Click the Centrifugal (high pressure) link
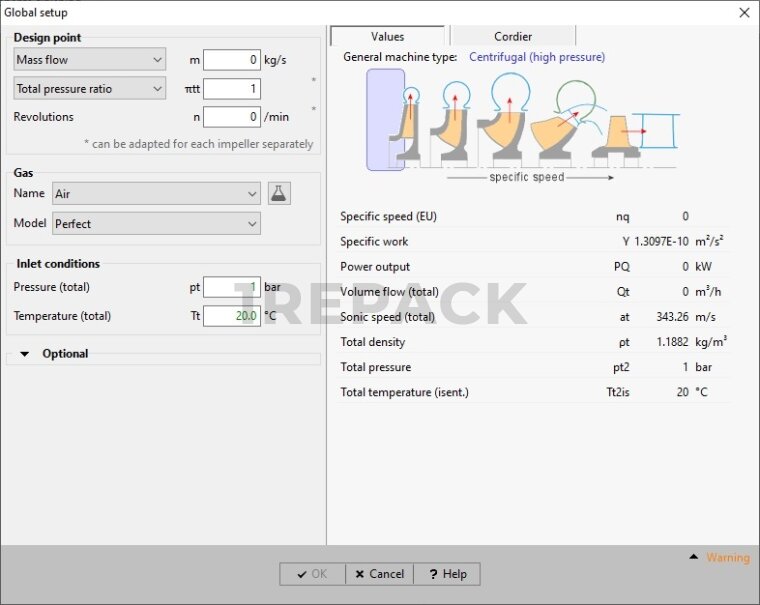Viewport: 760px width, 605px height. coord(536,57)
